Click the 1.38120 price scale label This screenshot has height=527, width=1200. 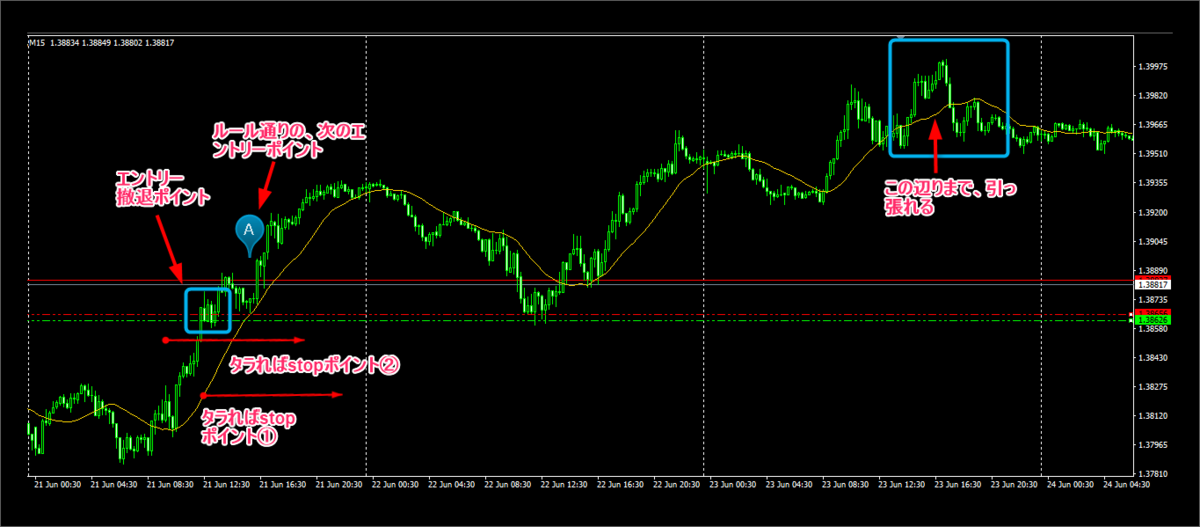1154,415
